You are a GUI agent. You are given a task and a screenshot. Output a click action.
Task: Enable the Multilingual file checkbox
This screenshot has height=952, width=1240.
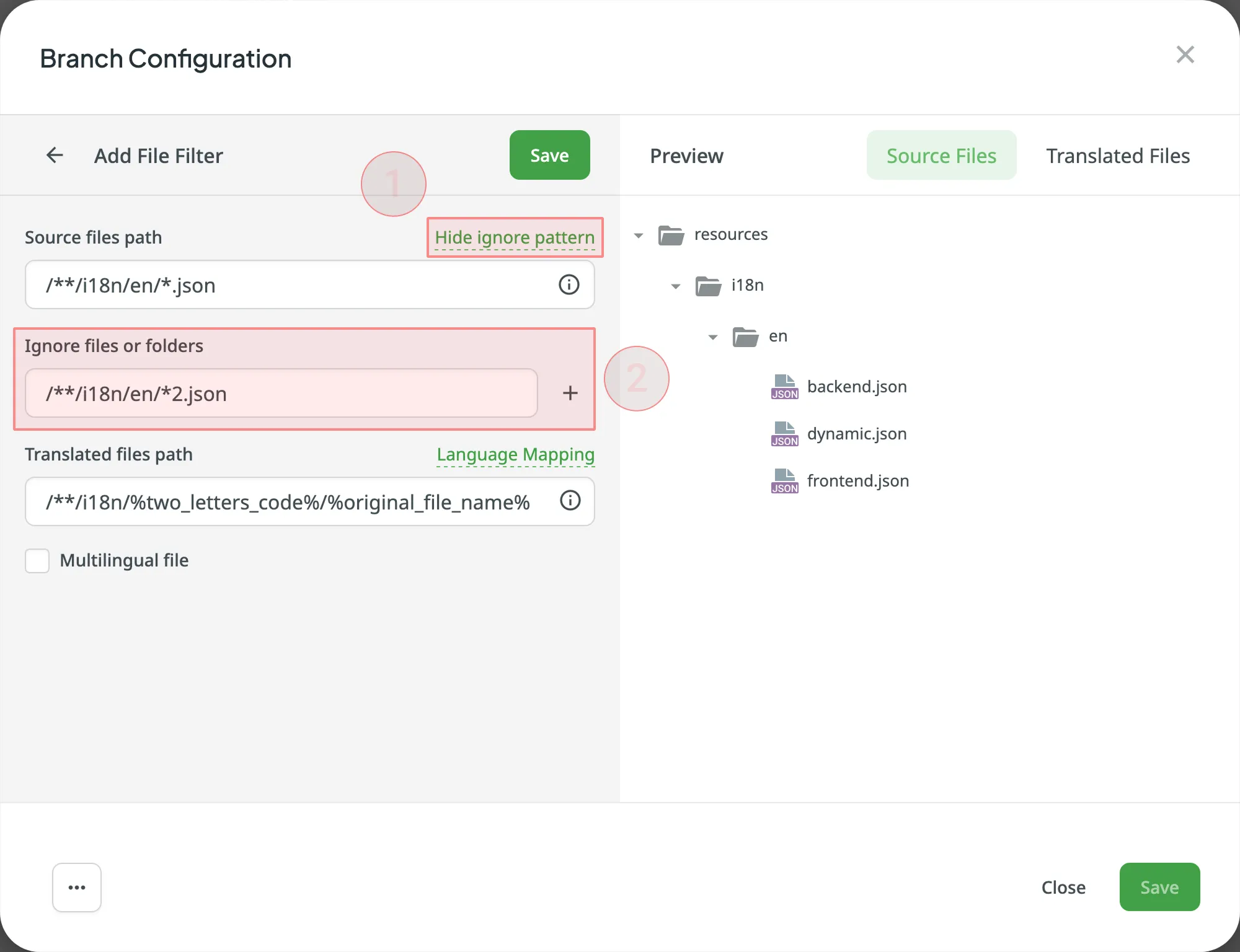click(x=37, y=560)
